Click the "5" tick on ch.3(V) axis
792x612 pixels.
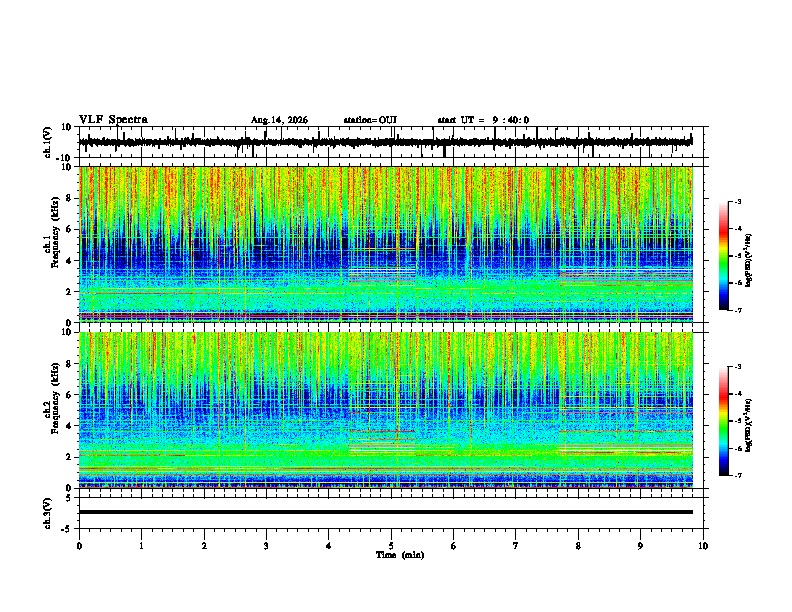(x=69, y=498)
